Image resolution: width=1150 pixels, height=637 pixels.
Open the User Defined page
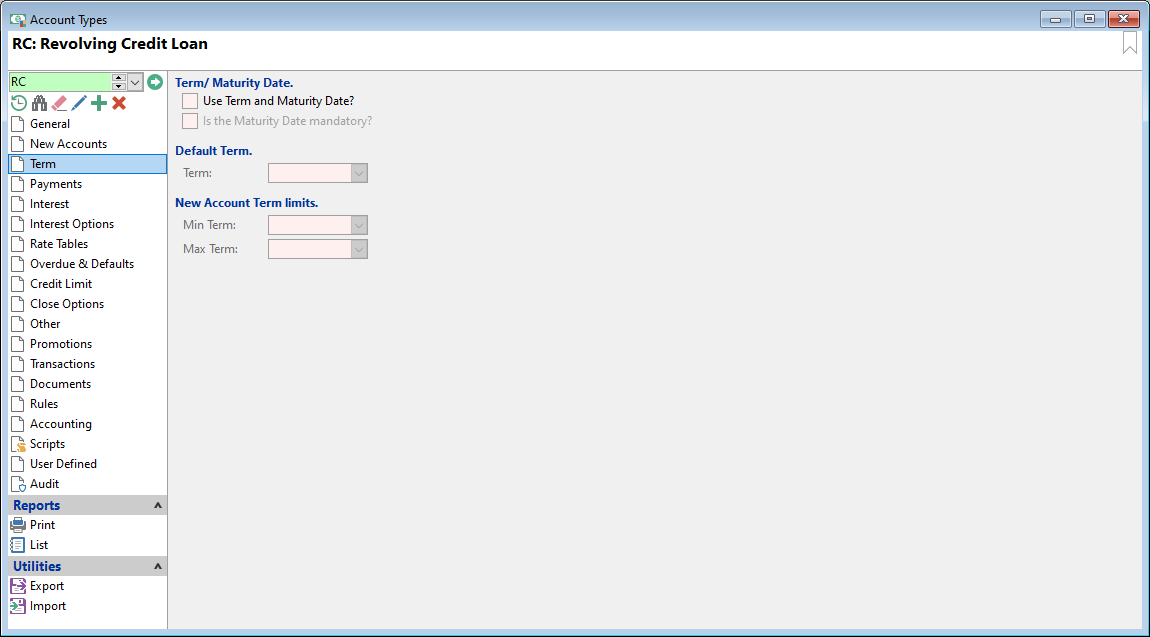coord(88,464)
